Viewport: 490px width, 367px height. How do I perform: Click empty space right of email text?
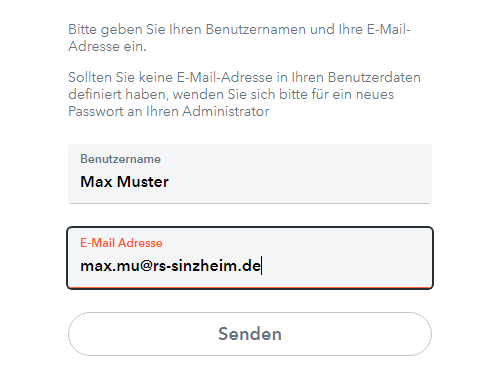tap(347, 266)
